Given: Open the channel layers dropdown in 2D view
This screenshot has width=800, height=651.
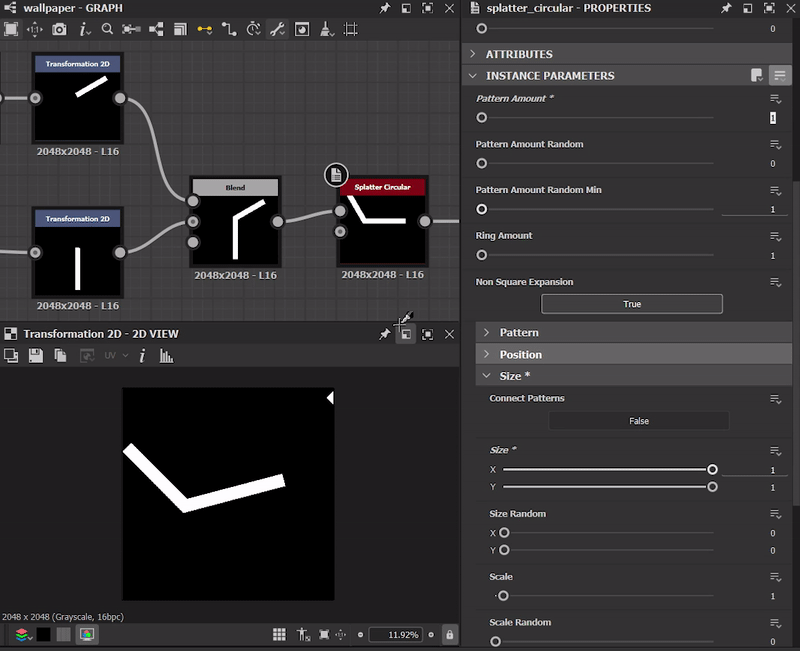Looking at the screenshot, I should (22, 635).
